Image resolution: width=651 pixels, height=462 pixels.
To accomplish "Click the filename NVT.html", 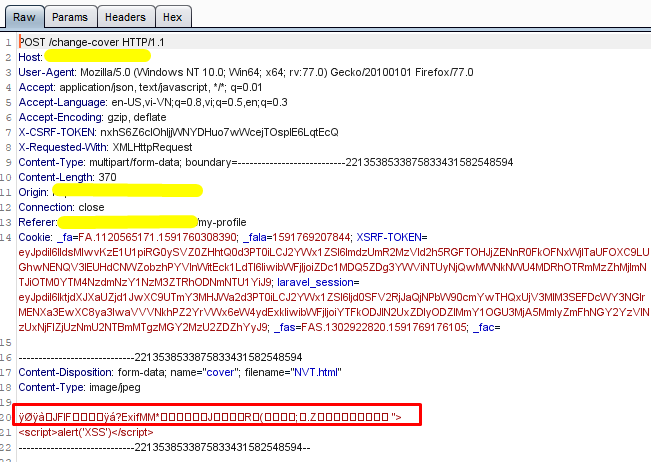I will click(x=316, y=372).
